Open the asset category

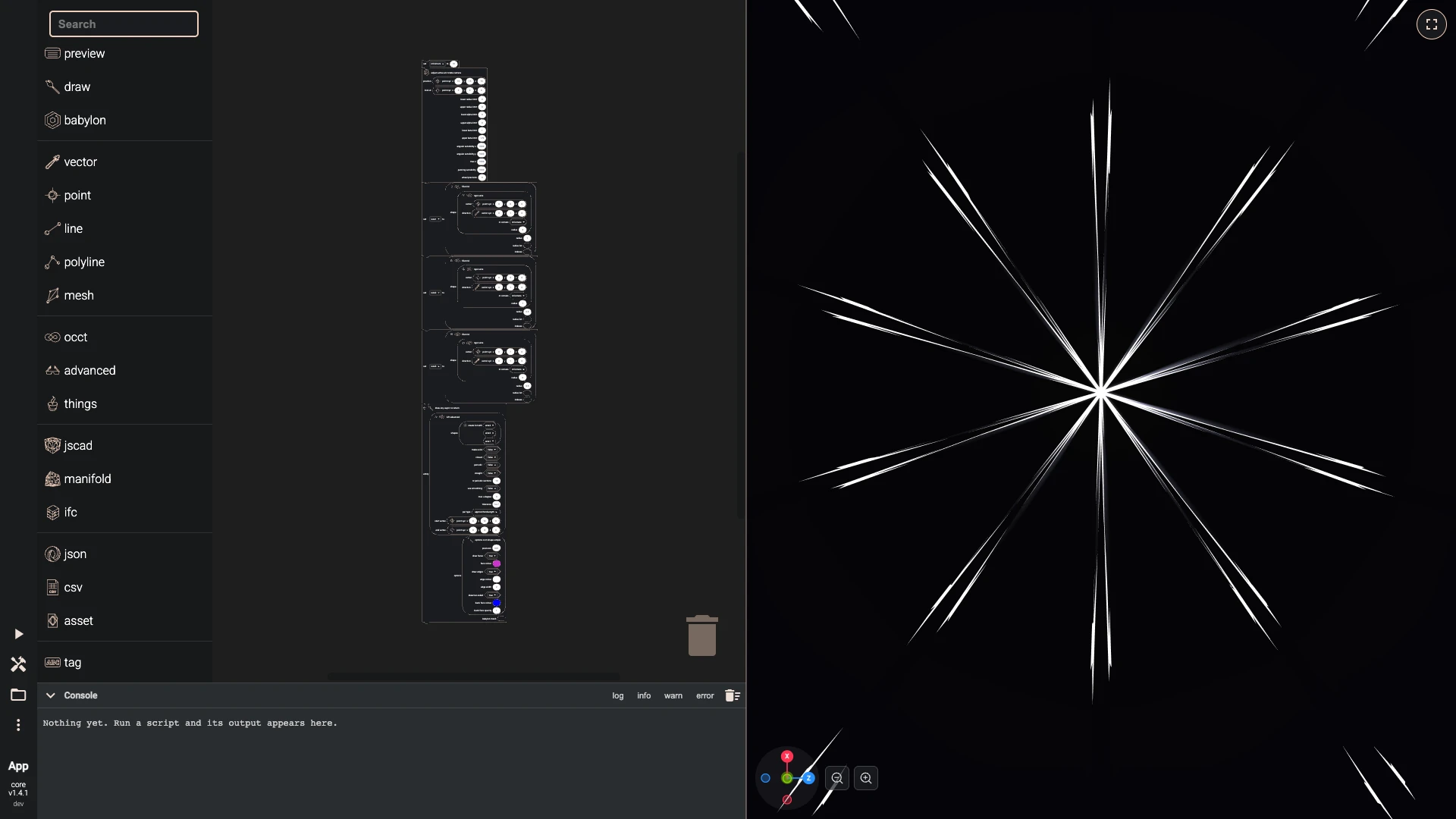124,620
